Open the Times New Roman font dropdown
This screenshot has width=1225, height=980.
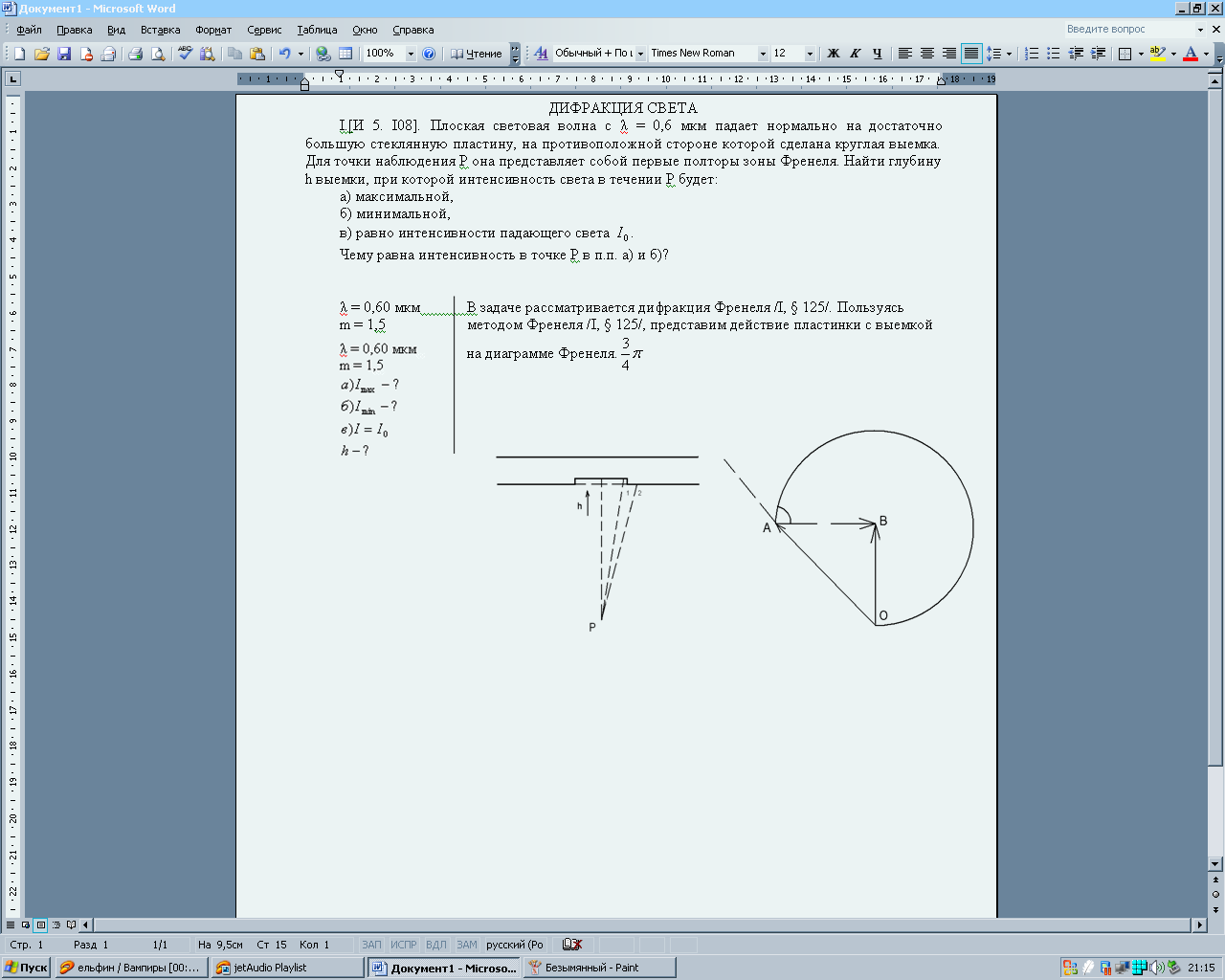click(x=763, y=54)
